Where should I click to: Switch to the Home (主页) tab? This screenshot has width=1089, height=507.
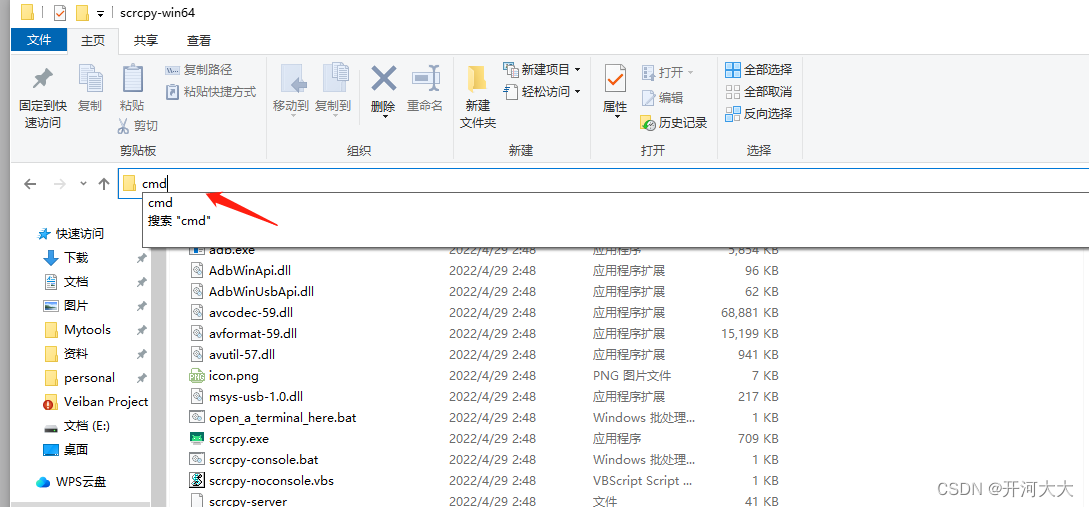click(93, 41)
